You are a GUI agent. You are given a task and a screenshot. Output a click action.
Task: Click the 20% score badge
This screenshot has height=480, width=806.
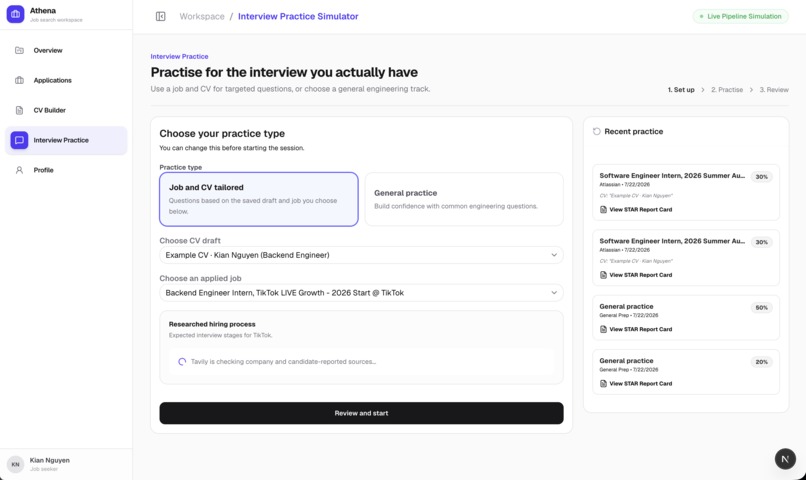pyautogui.click(x=761, y=362)
